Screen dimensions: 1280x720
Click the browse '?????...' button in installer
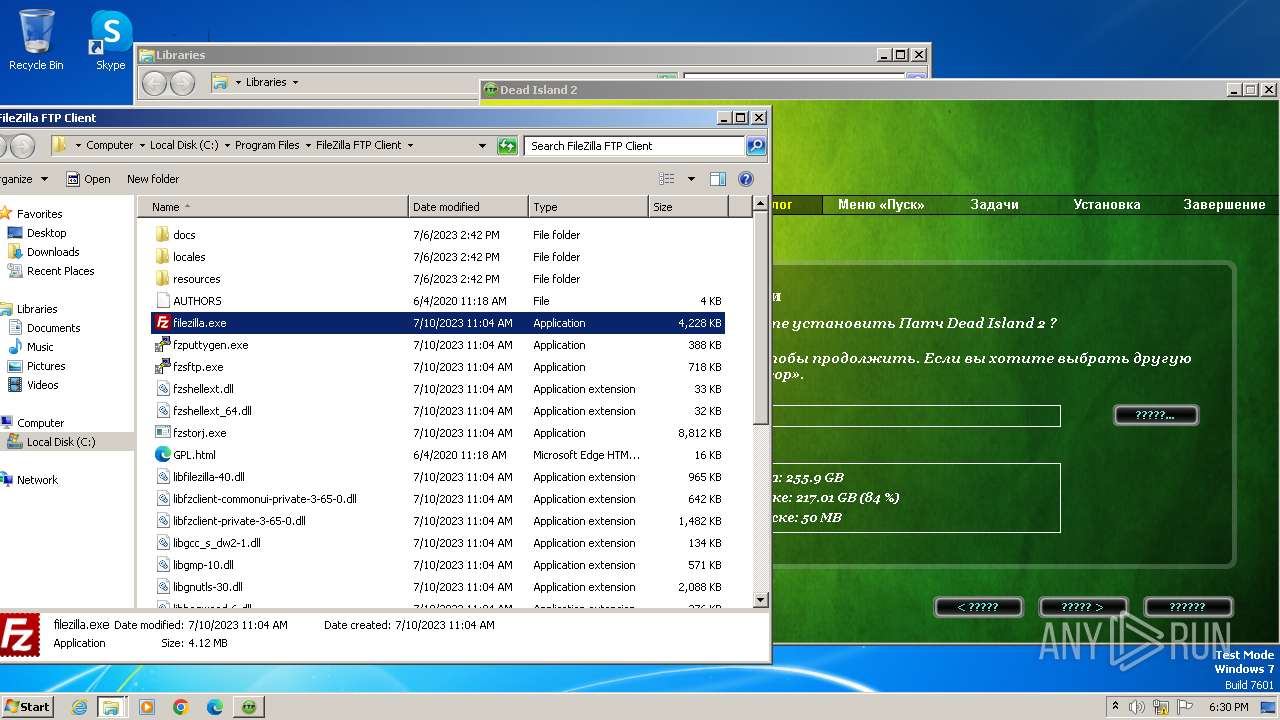click(x=1155, y=415)
